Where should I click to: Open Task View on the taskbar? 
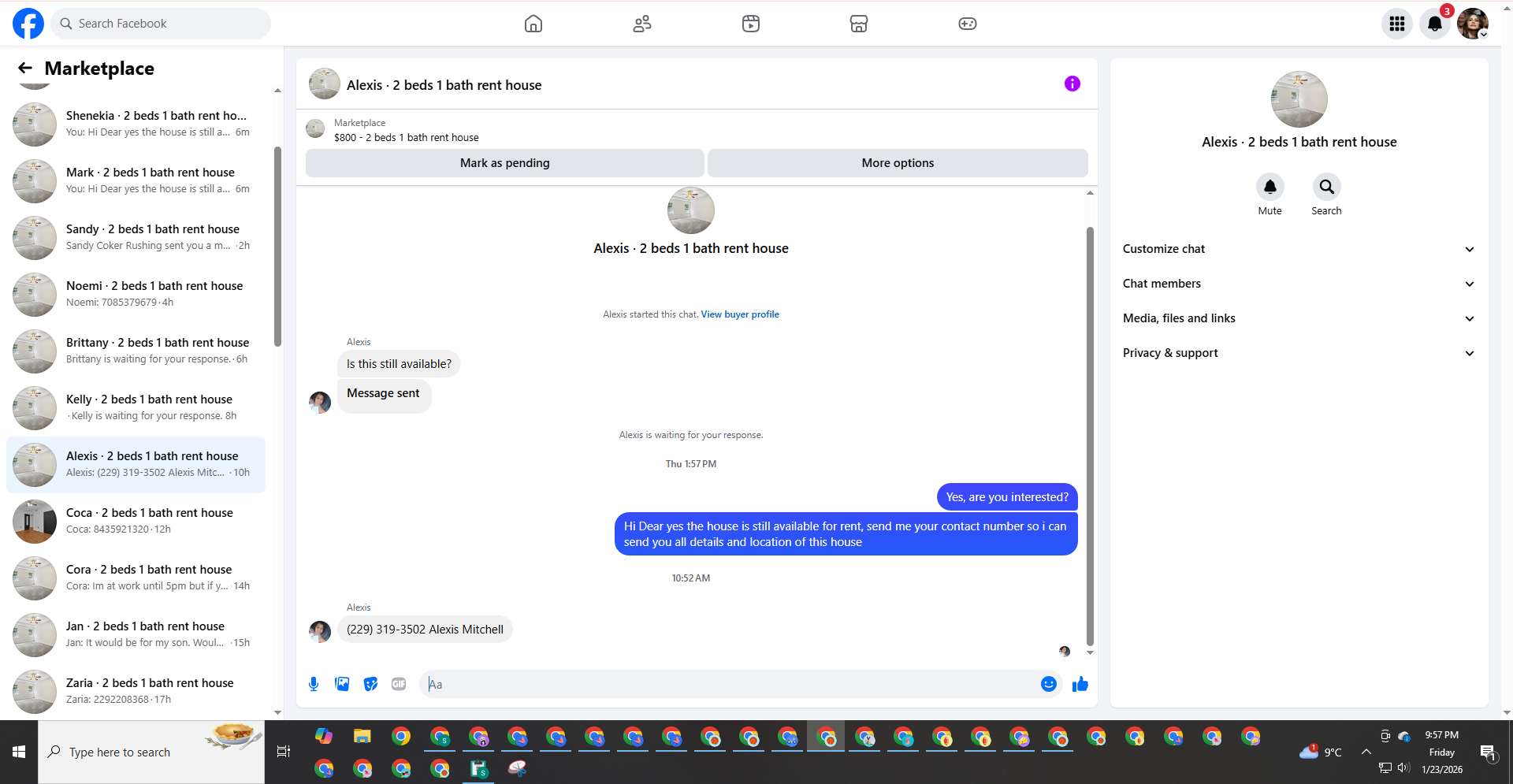tap(284, 752)
